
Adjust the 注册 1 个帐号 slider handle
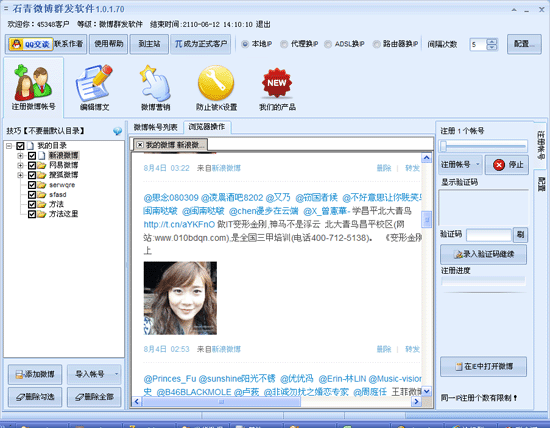click(x=443, y=146)
